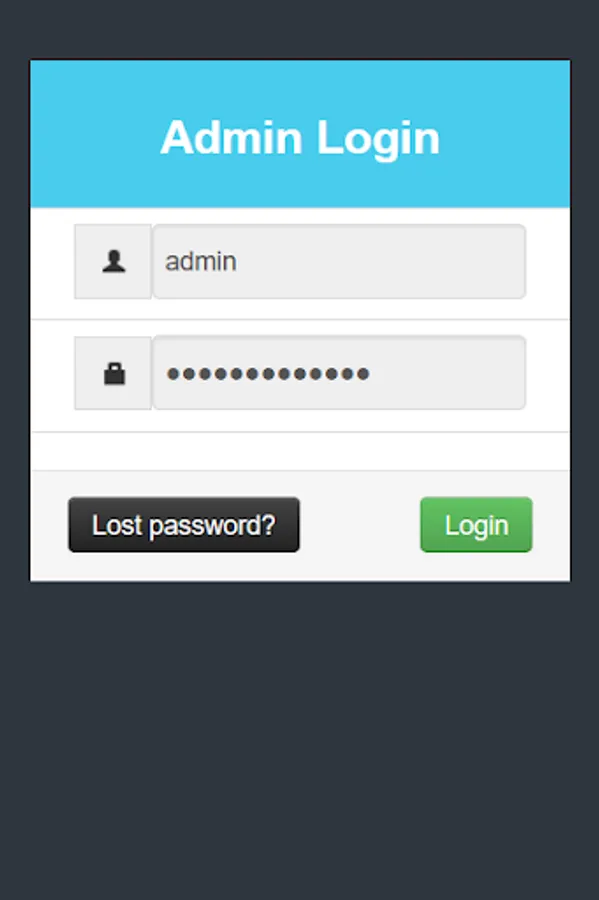The height and width of the screenshot is (900, 599).
Task: Place cursor after last password dot
Action: coord(371,374)
